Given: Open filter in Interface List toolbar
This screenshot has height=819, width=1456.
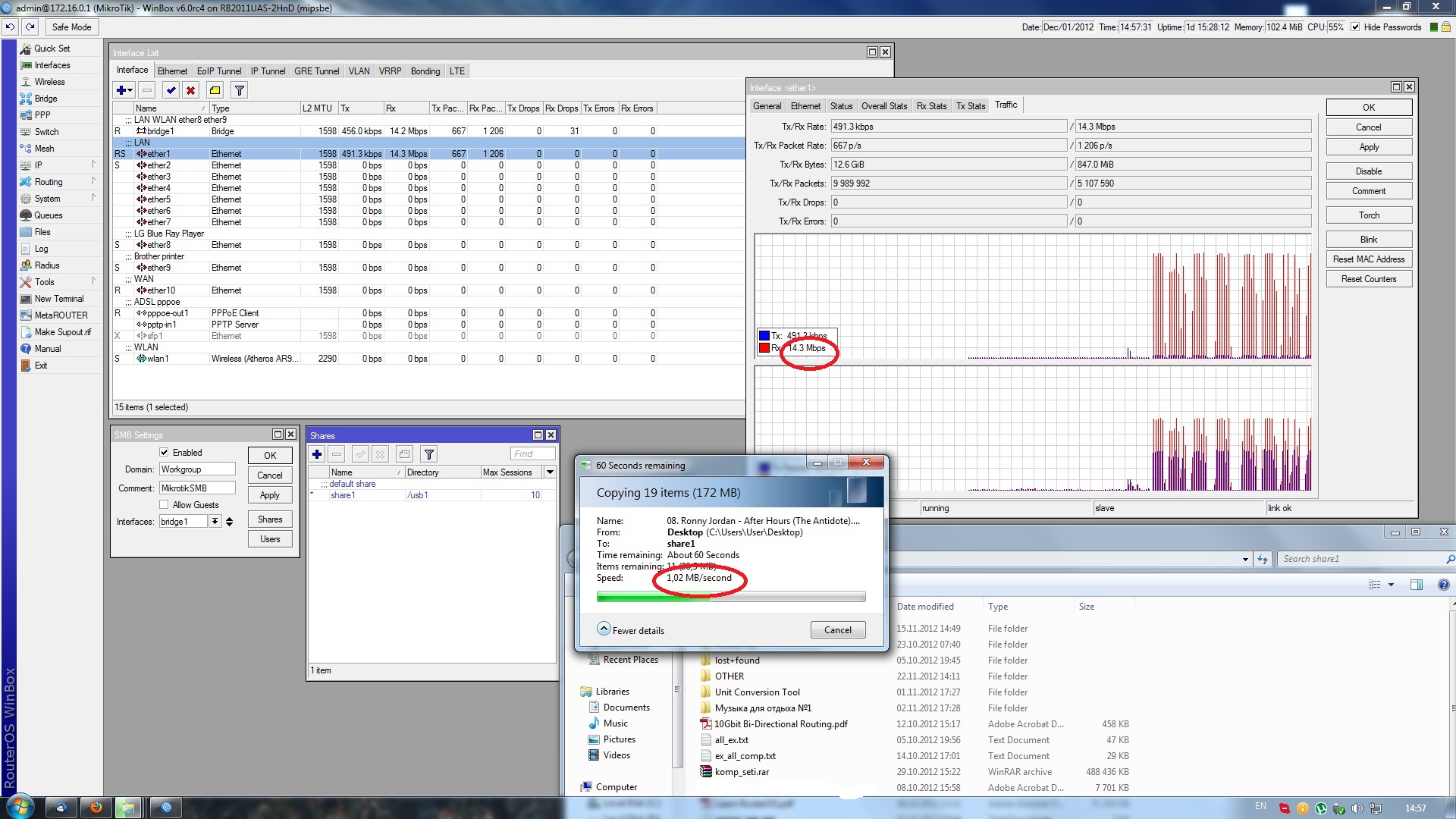Looking at the screenshot, I should point(239,90).
